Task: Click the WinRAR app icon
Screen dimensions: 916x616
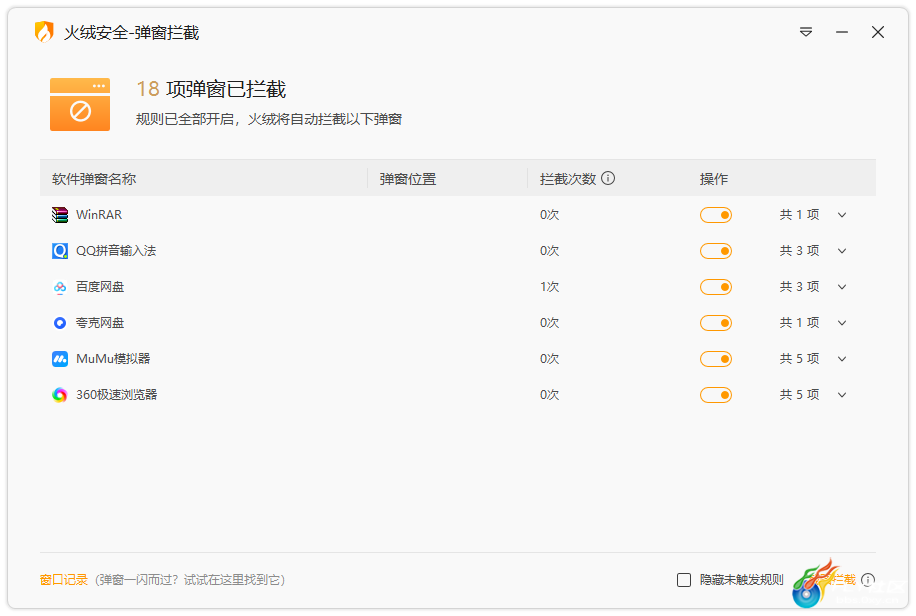Action: click(60, 215)
